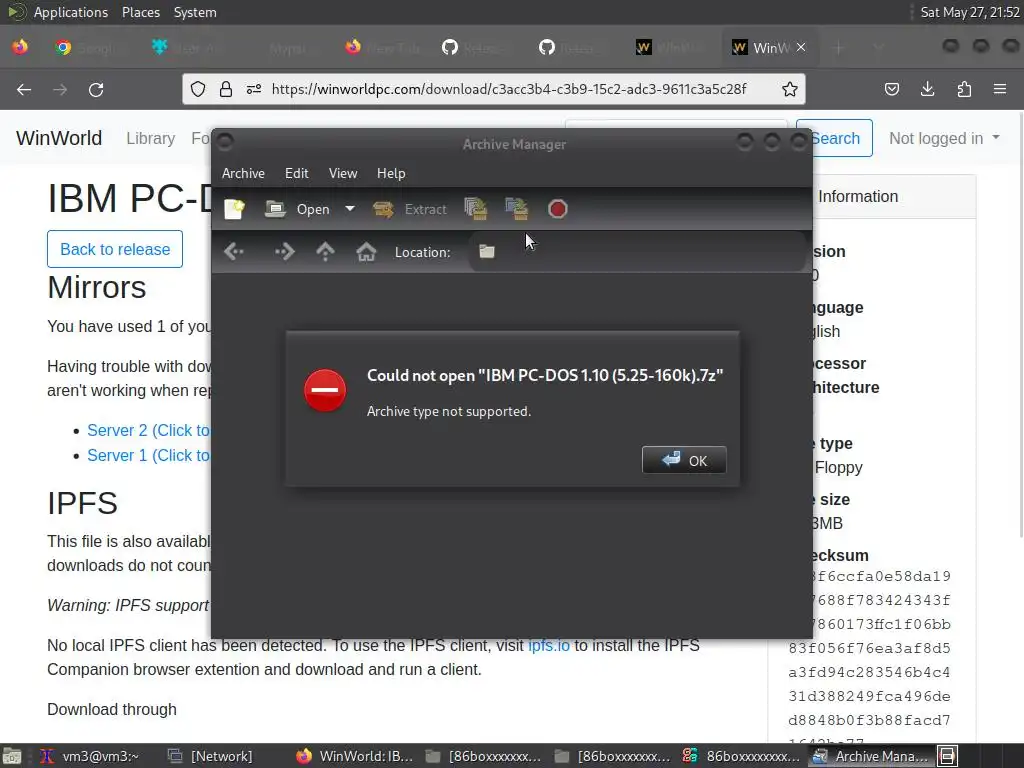The height and width of the screenshot is (768, 1024).
Task: Open the View menu in Archive Manager
Action: pos(343,173)
